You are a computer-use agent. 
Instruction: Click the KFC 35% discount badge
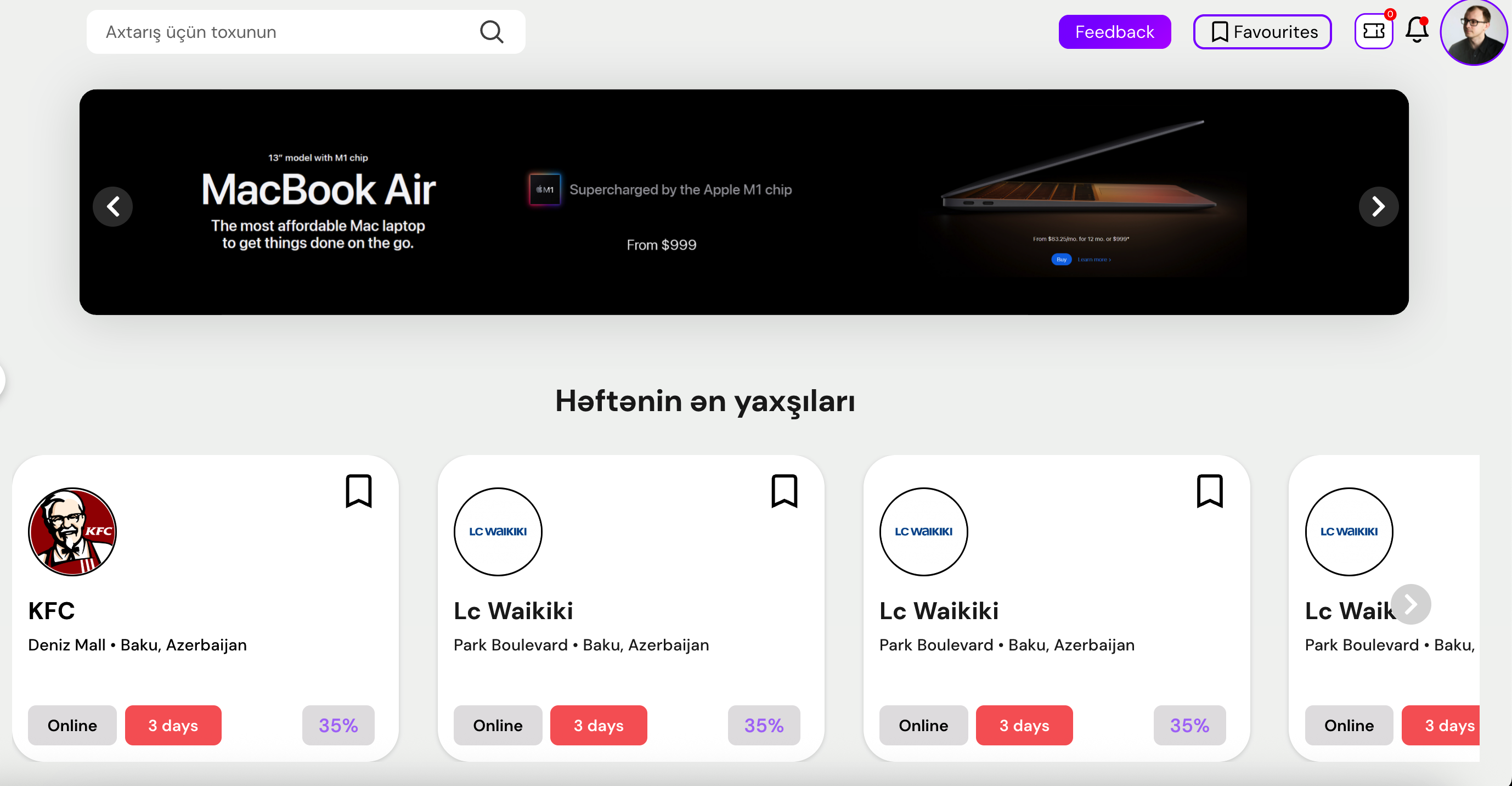pyautogui.click(x=338, y=725)
